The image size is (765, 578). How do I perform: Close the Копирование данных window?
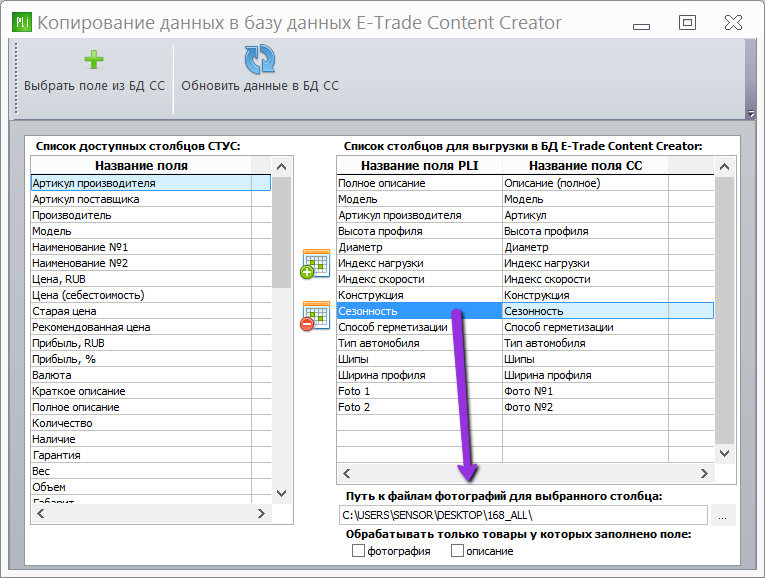click(733, 22)
